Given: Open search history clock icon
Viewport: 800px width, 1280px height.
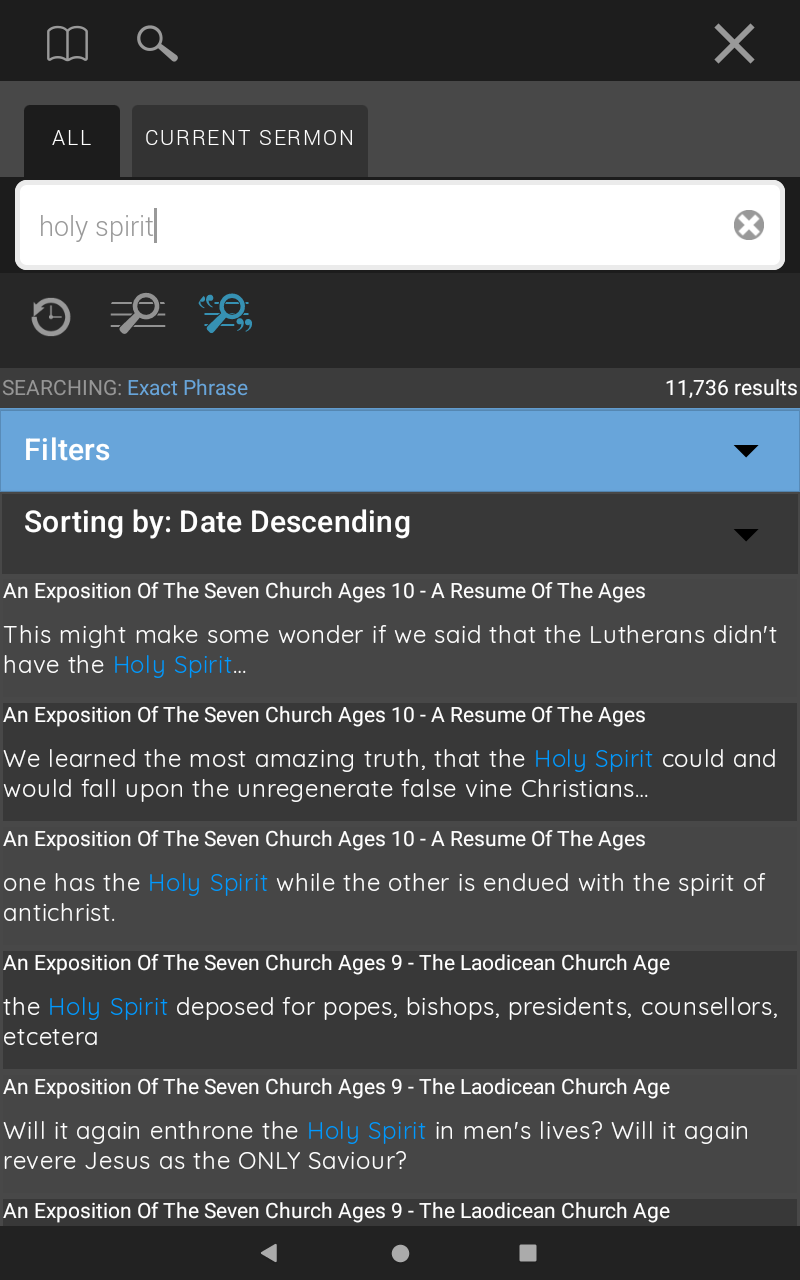Looking at the screenshot, I should tap(50, 317).
